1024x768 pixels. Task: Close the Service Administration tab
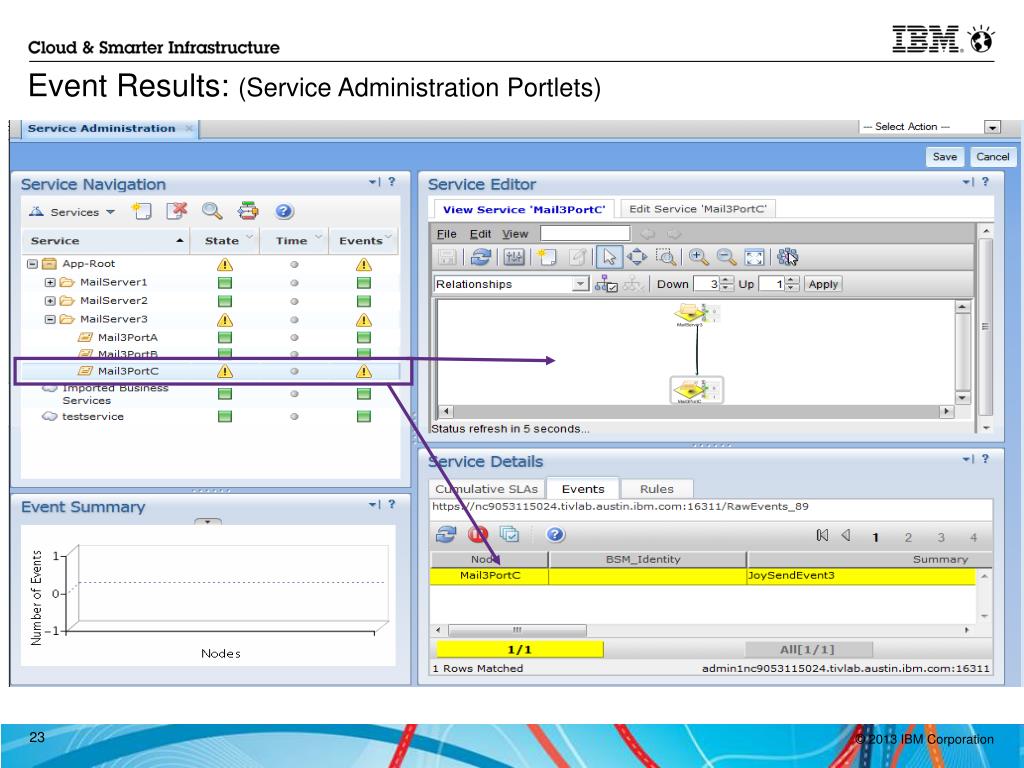coord(189,129)
